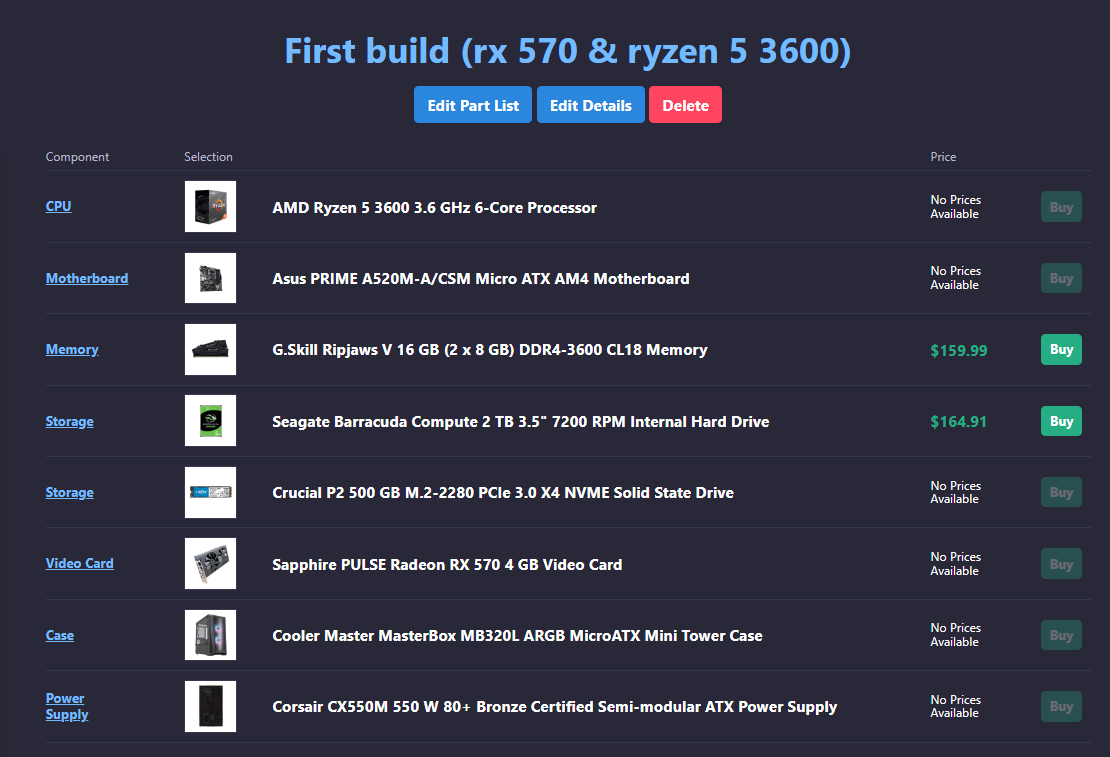Screen dimensions: 1110x757
Task: Select Sapphire PULSE Radeon RX 570 name
Action: click(x=447, y=564)
